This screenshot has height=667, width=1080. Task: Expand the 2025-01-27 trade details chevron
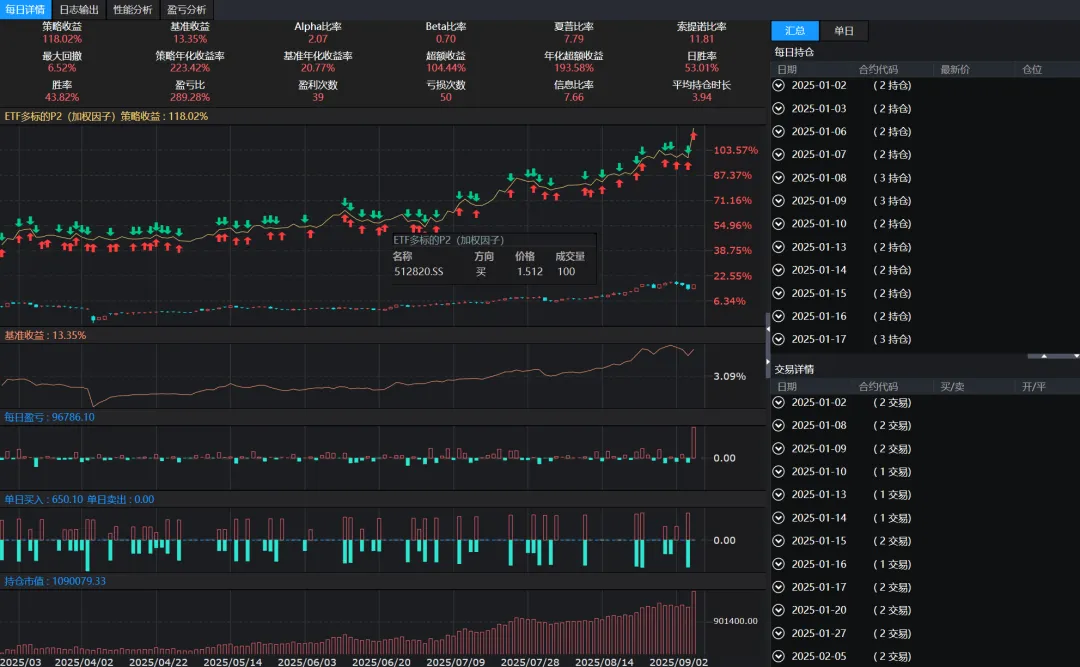pyautogui.click(x=778, y=633)
